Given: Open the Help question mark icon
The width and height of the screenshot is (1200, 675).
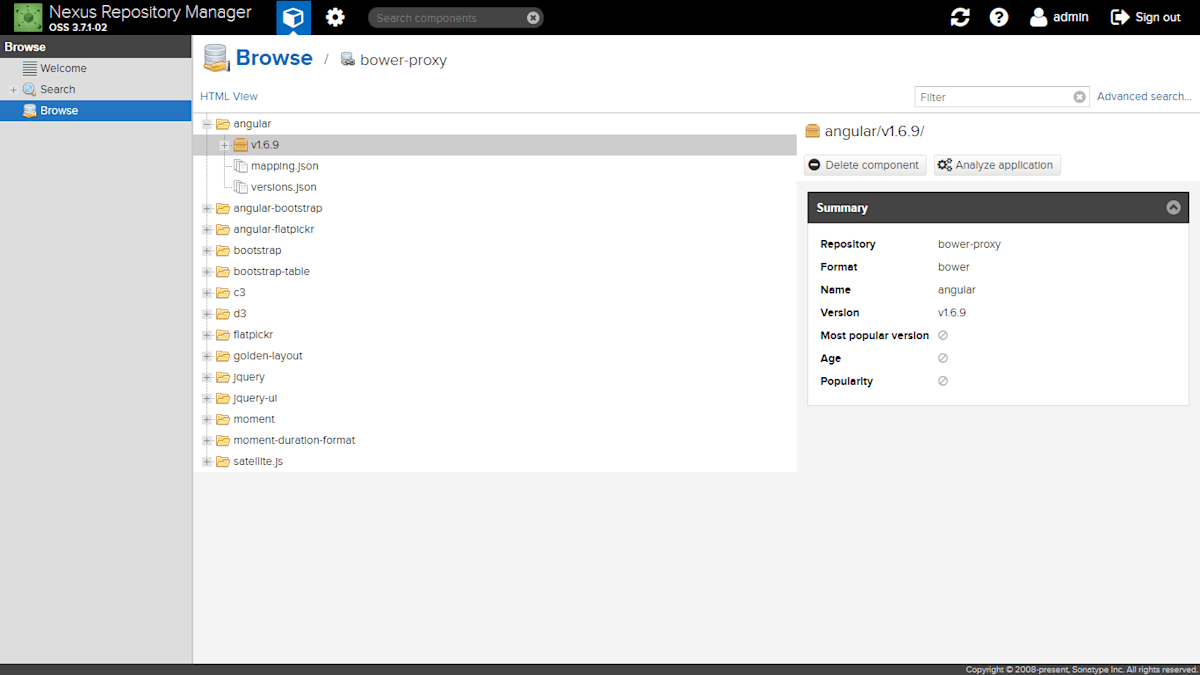Looking at the screenshot, I should [999, 17].
